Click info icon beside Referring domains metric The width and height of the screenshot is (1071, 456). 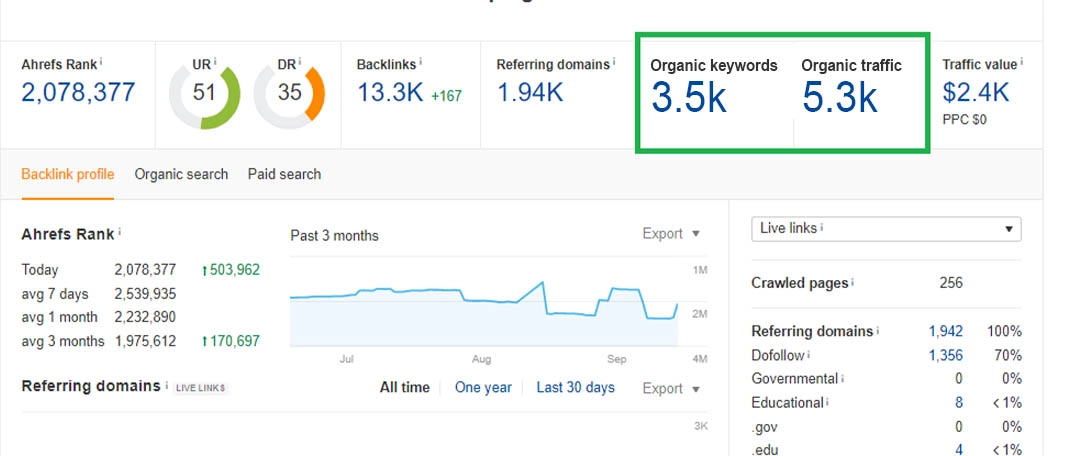click(613, 62)
